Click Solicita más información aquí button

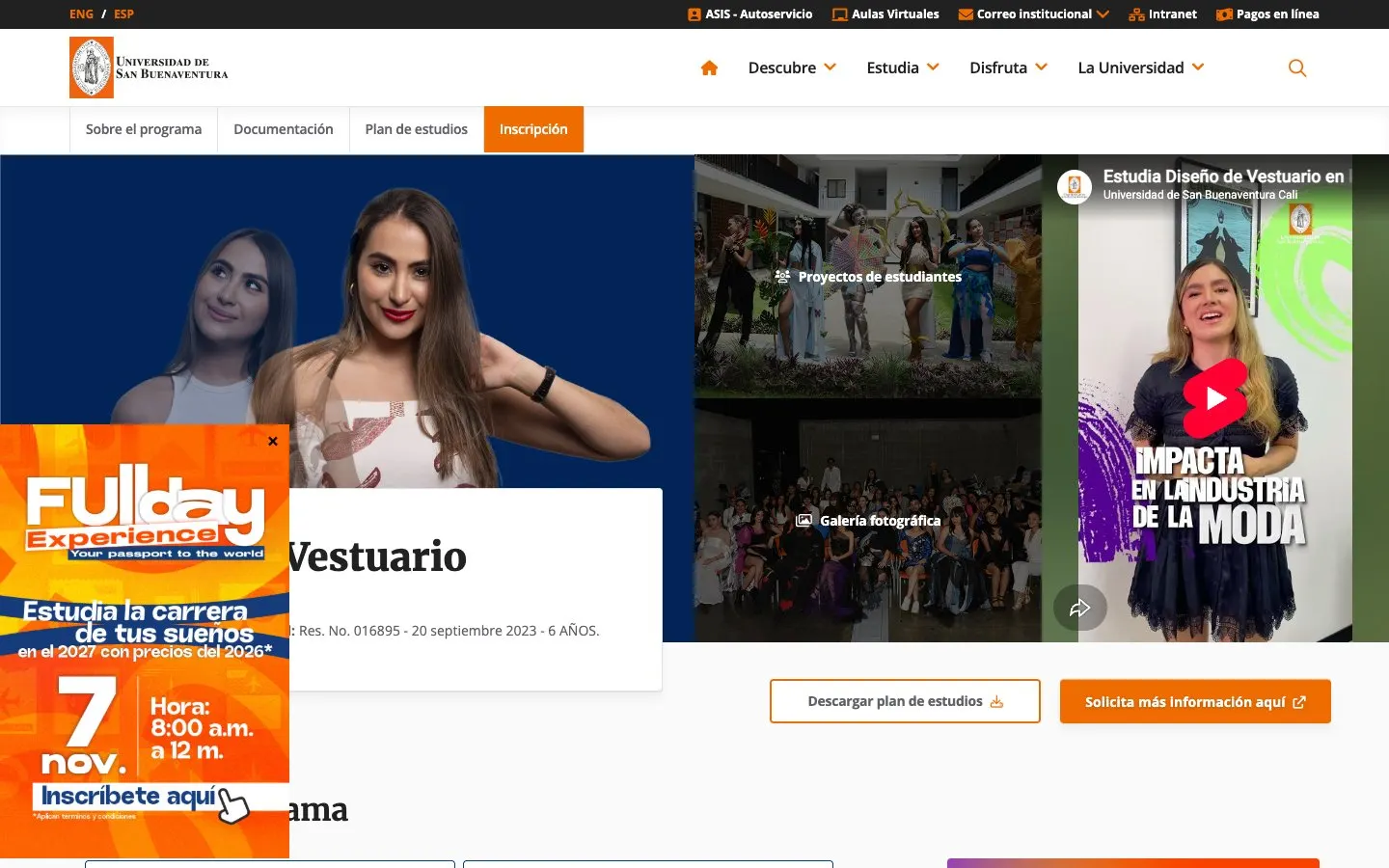[x=1195, y=701]
